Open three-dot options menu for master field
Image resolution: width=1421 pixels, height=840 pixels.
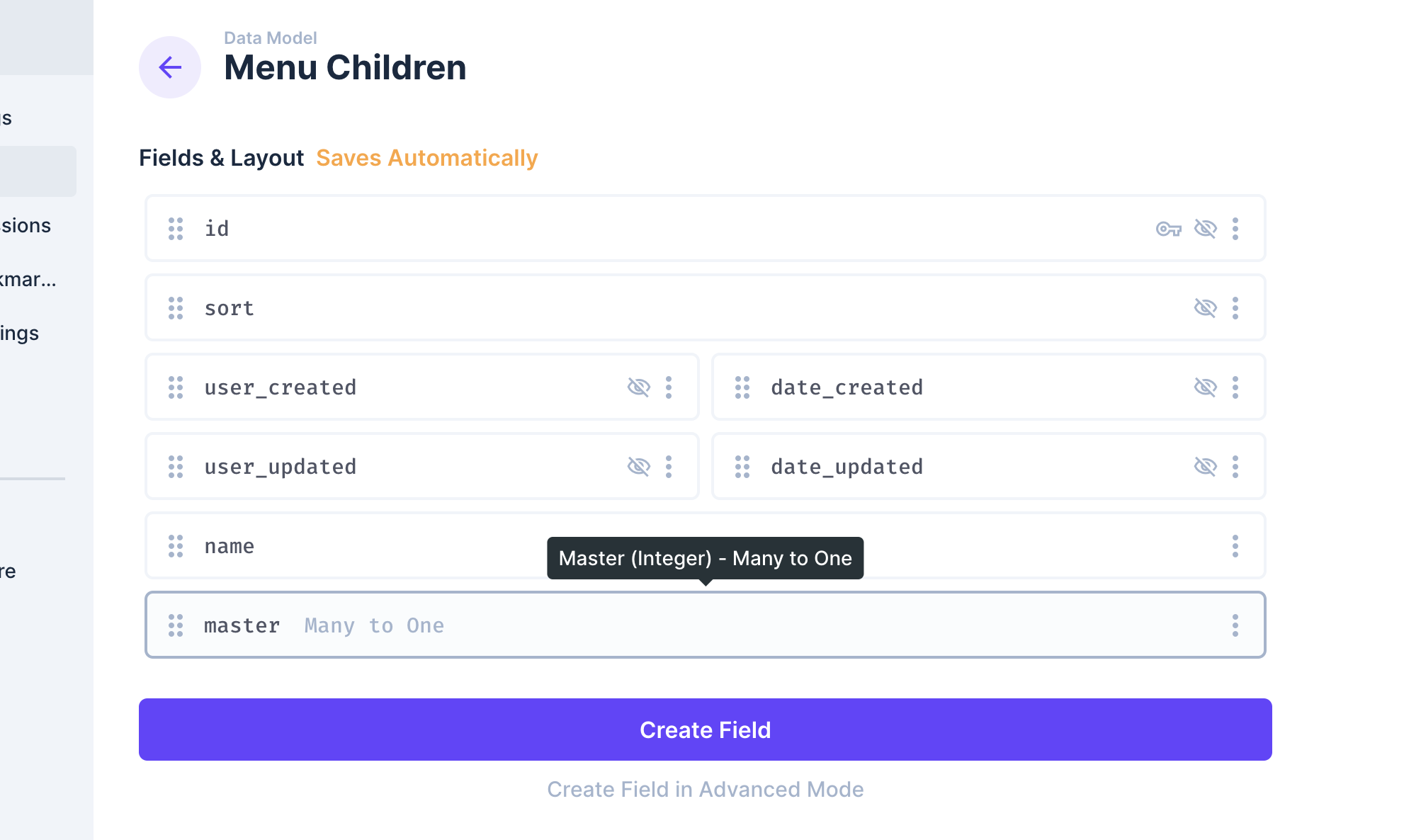1235,625
